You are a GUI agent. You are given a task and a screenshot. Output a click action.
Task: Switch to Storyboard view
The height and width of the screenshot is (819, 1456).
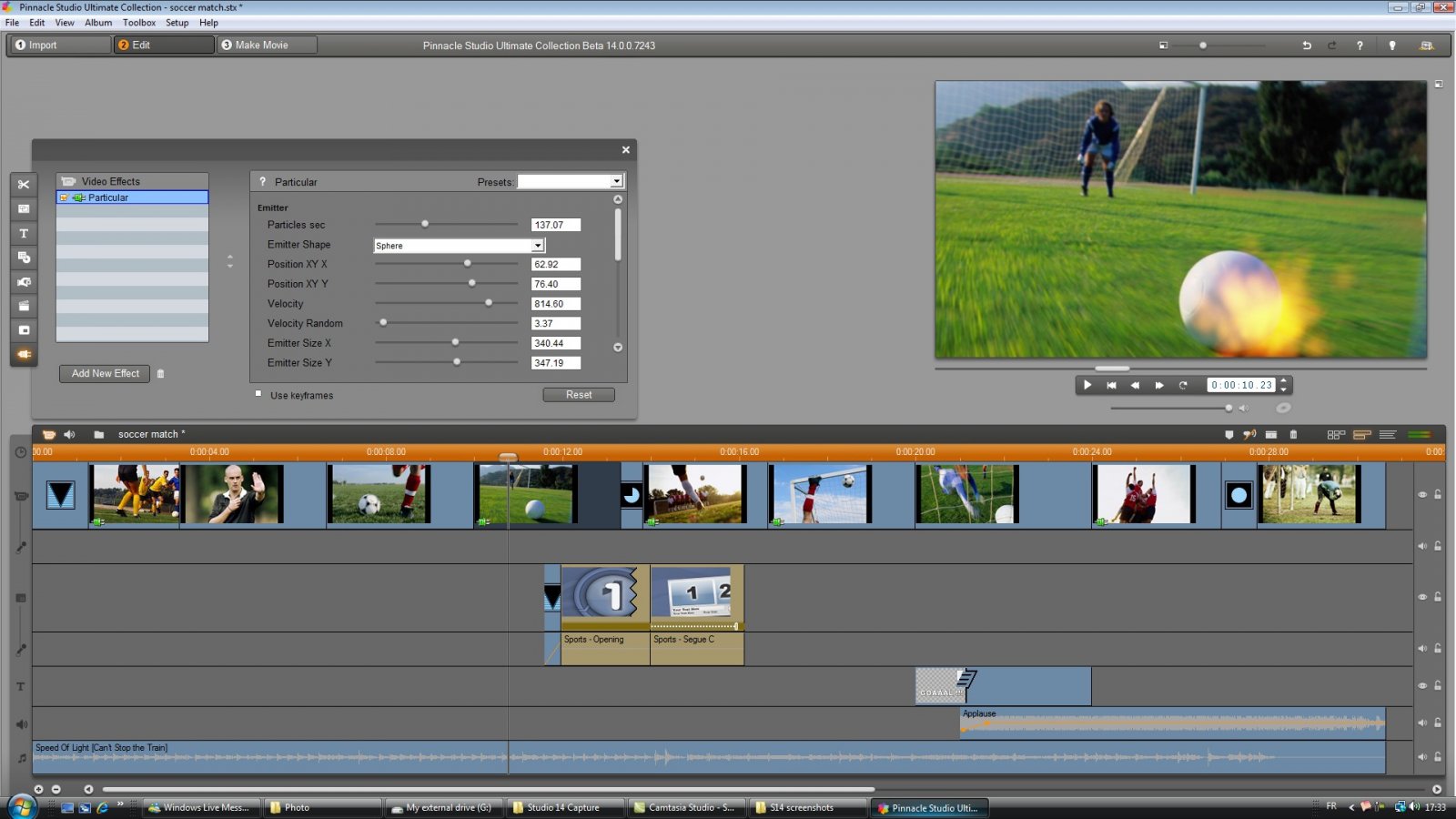(1336, 435)
